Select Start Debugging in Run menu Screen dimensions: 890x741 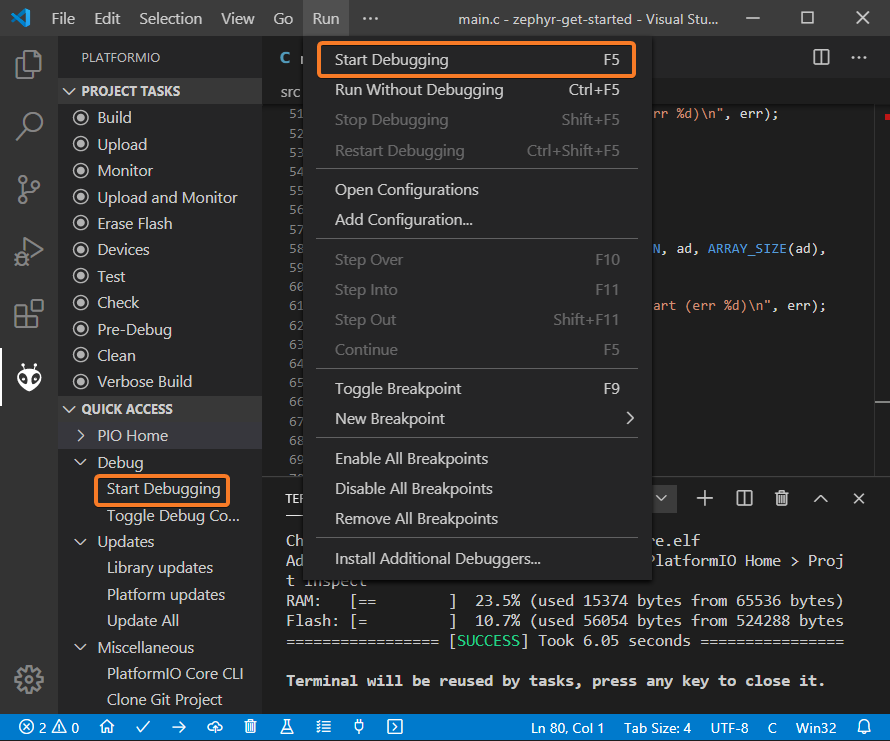[476, 60]
